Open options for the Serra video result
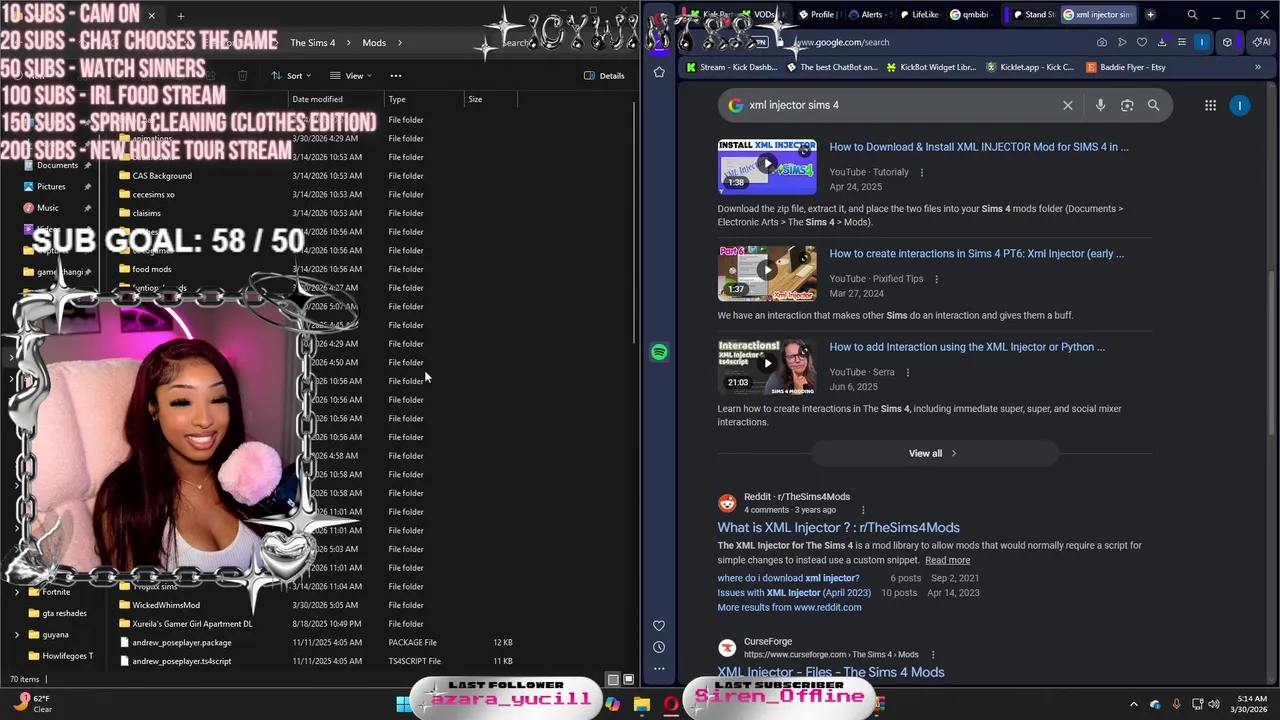 (908, 372)
